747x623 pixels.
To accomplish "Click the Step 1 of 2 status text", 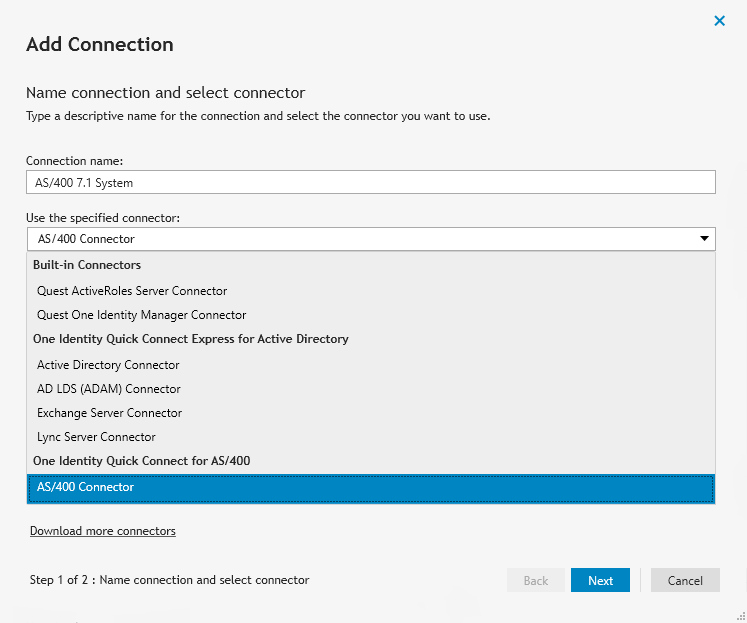I will point(170,580).
